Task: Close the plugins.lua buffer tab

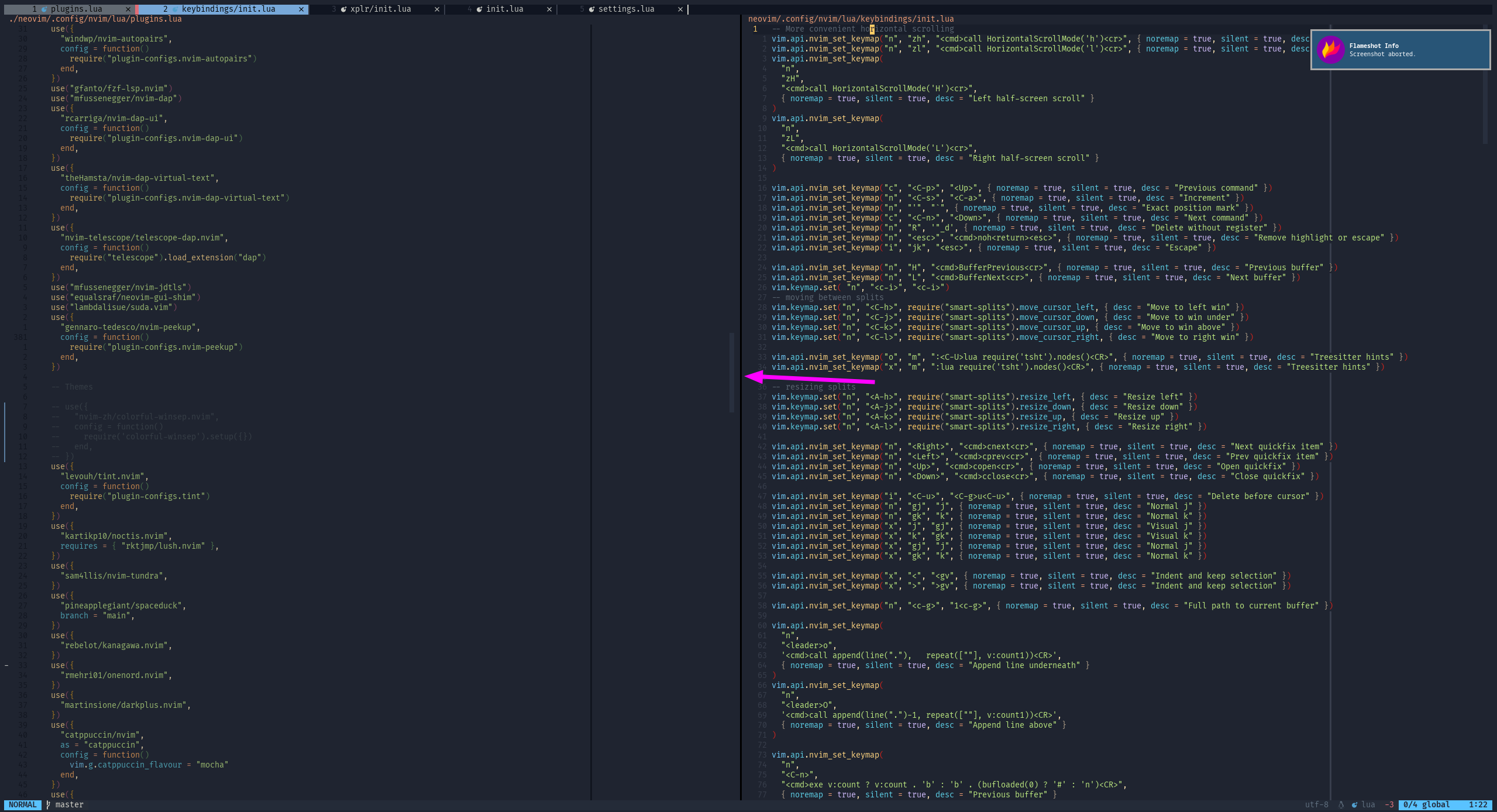Action: pyautogui.click(x=128, y=9)
